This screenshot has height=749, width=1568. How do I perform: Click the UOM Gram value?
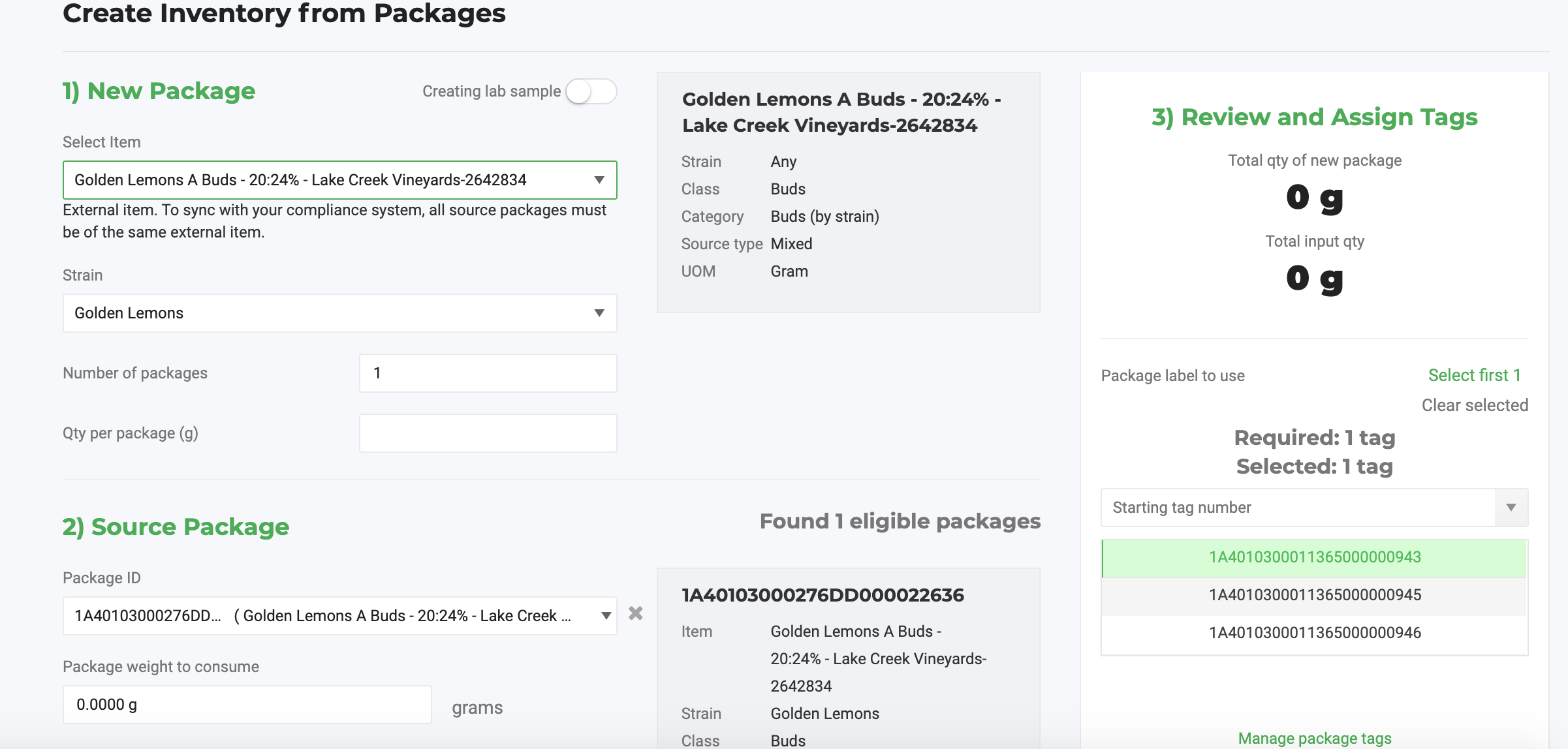(x=789, y=271)
